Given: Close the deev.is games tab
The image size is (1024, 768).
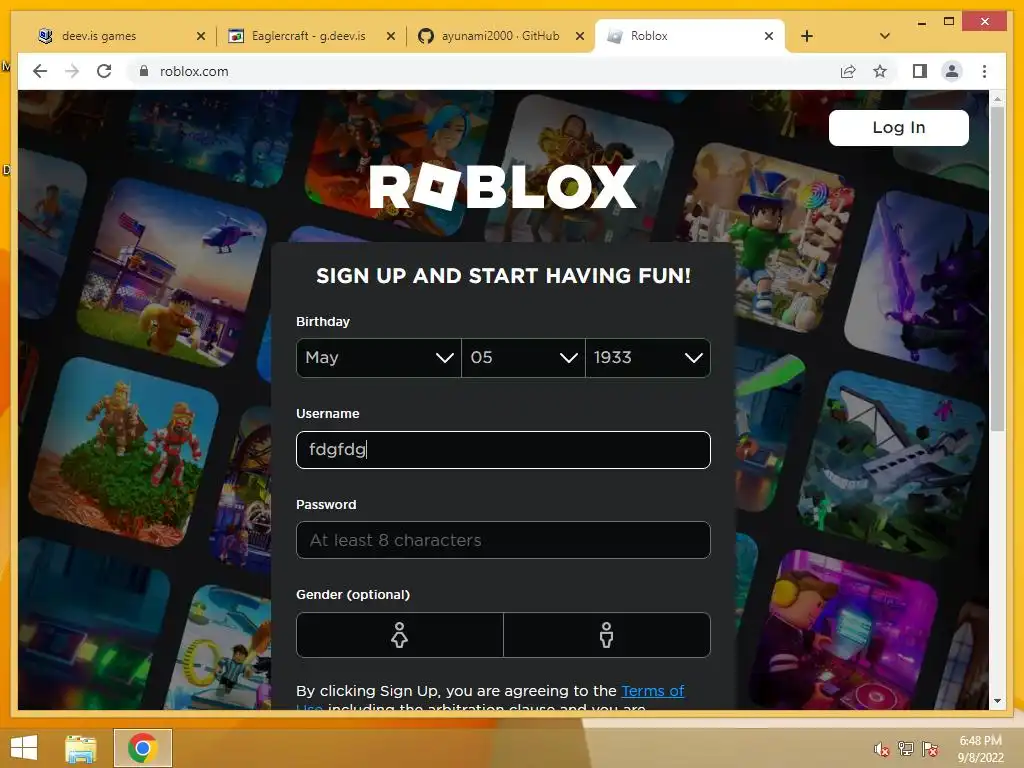Looking at the screenshot, I should pyautogui.click(x=200, y=36).
